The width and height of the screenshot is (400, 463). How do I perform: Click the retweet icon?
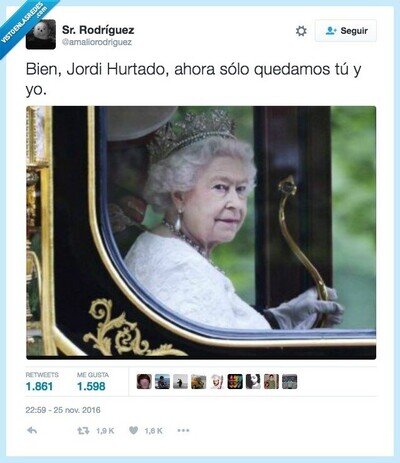[x=83, y=431]
